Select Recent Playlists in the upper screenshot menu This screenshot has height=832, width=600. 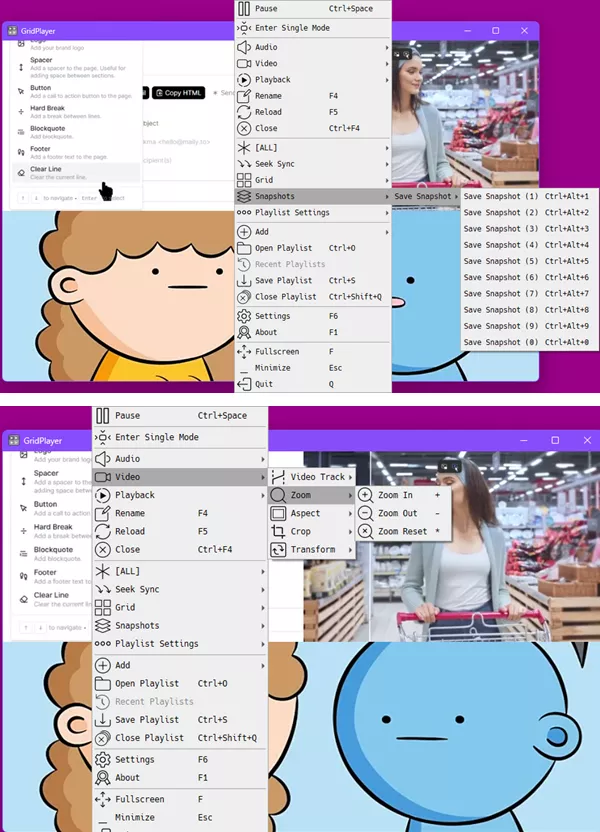coord(313,264)
